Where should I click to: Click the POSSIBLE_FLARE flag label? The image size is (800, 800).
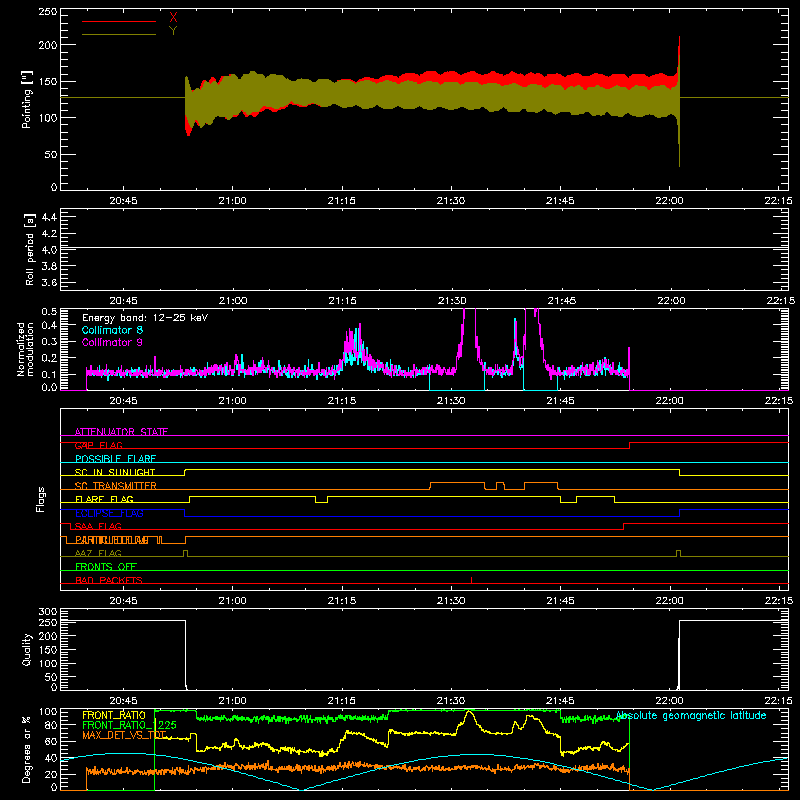[115, 459]
